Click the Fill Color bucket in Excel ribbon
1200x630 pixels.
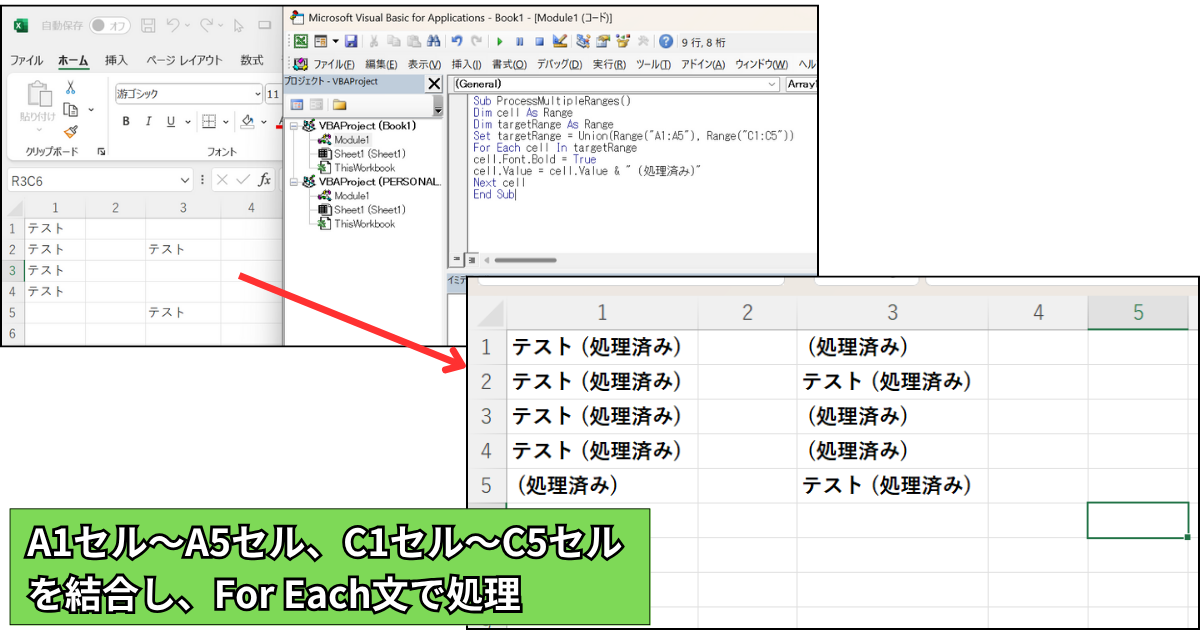click(248, 122)
